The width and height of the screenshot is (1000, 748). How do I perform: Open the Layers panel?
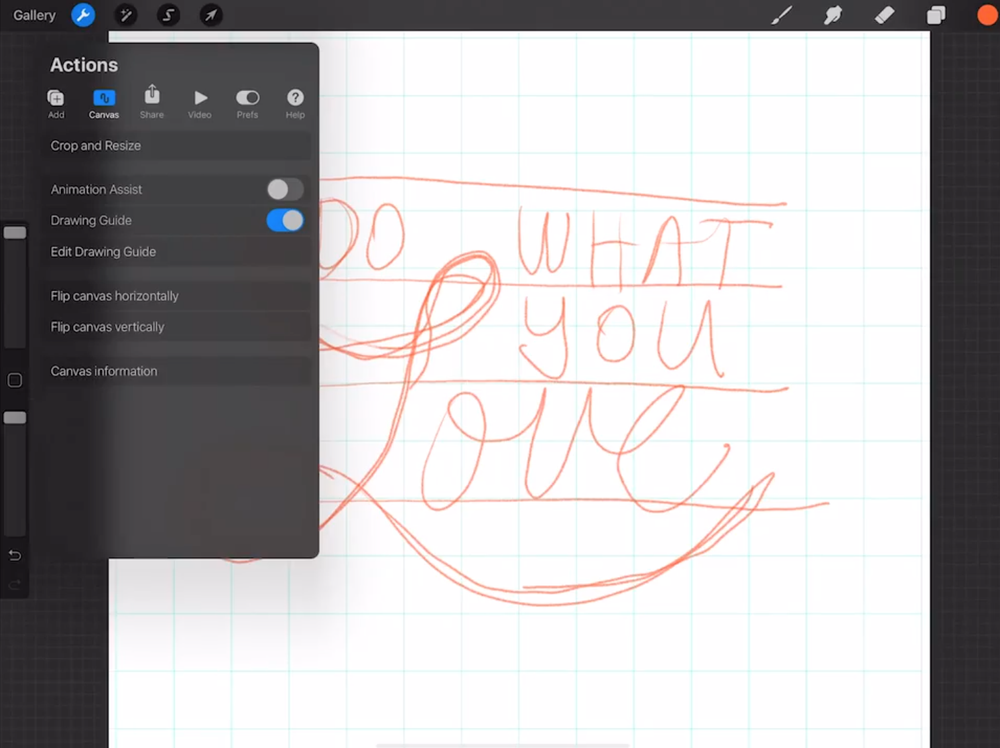click(x=936, y=15)
